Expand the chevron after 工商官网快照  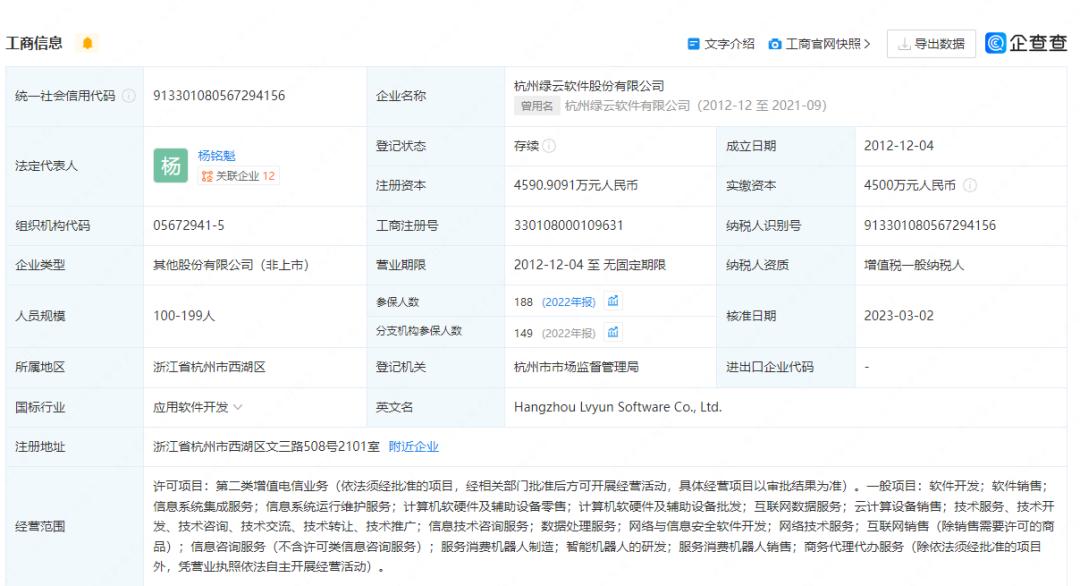tap(867, 44)
